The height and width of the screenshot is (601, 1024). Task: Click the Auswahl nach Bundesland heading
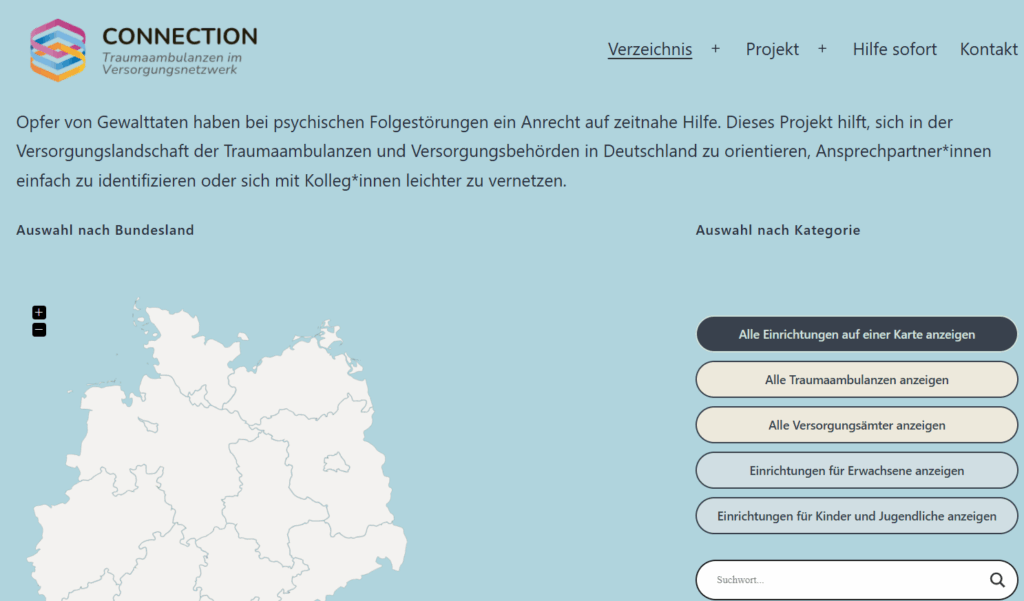105,230
